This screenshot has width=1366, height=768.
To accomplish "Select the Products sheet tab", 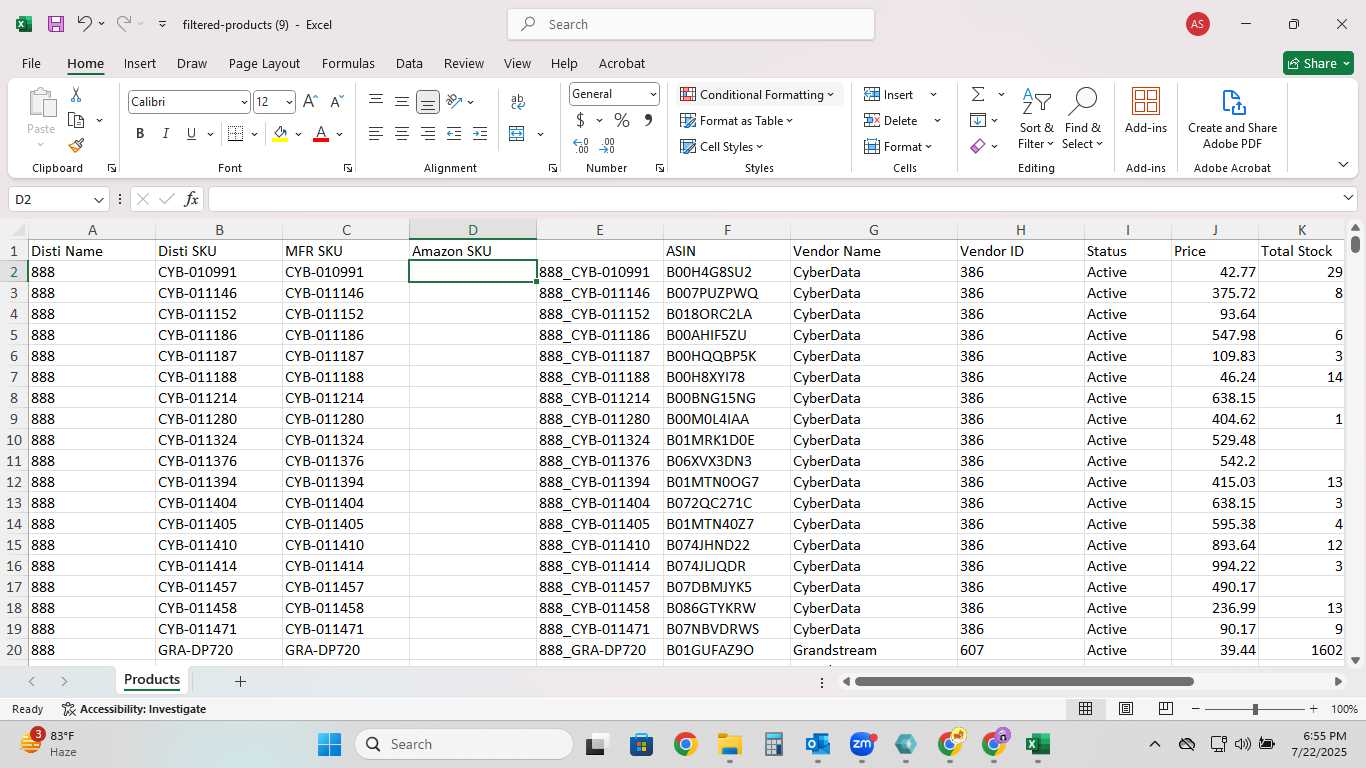I will click(152, 680).
